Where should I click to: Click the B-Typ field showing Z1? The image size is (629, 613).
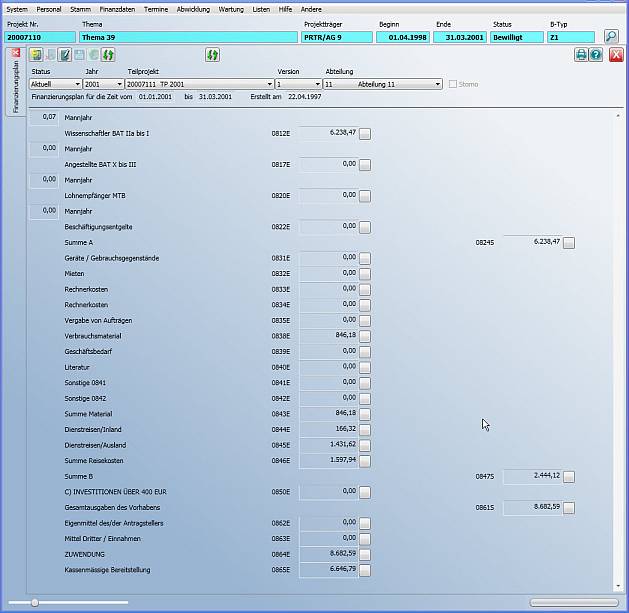571,37
